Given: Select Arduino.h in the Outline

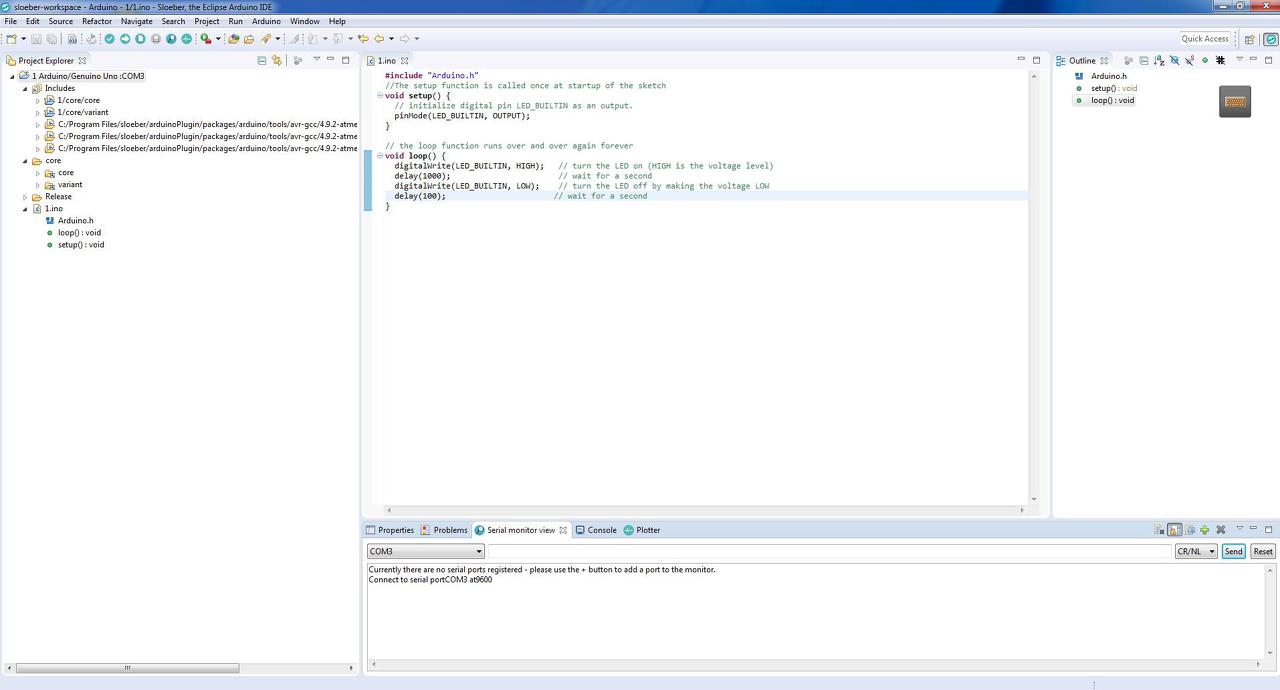Looking at the screenshot, I should pos(1109,76).
